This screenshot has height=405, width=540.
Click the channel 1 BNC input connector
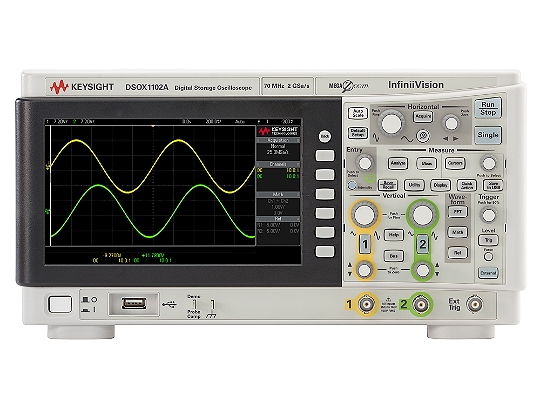[366, 304]
